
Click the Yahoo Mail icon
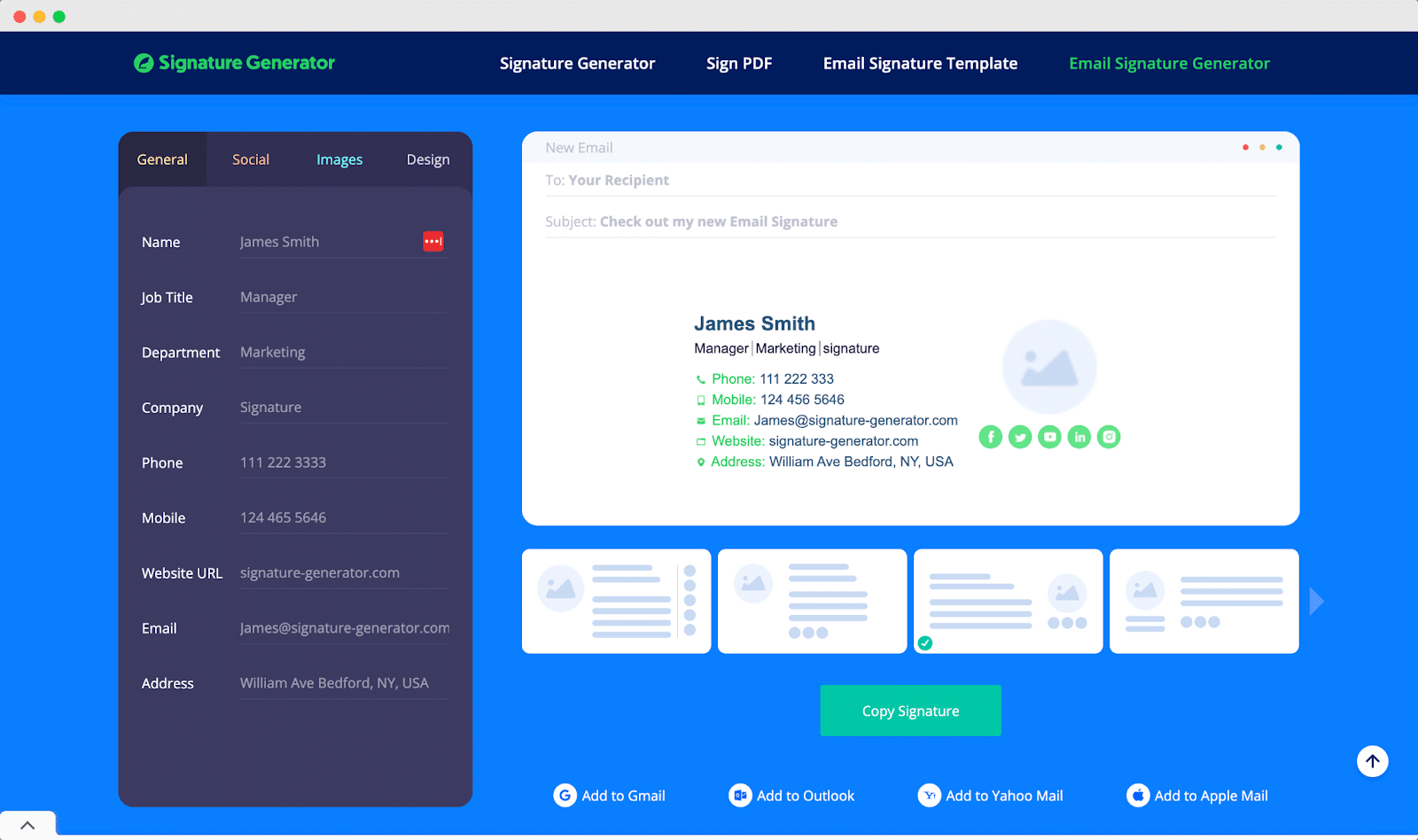(x=929, y=796)
